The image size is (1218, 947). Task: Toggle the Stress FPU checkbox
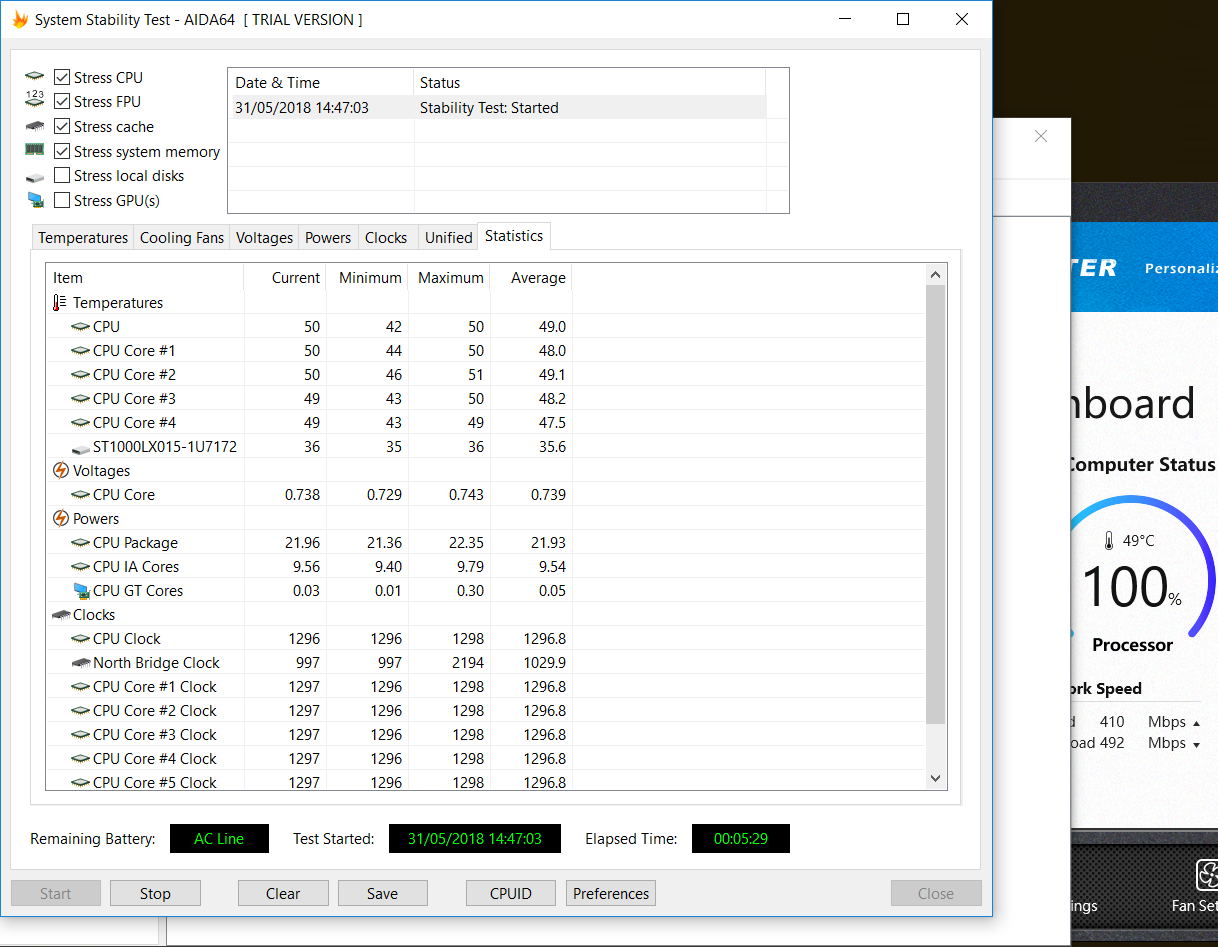click(62, 101)
